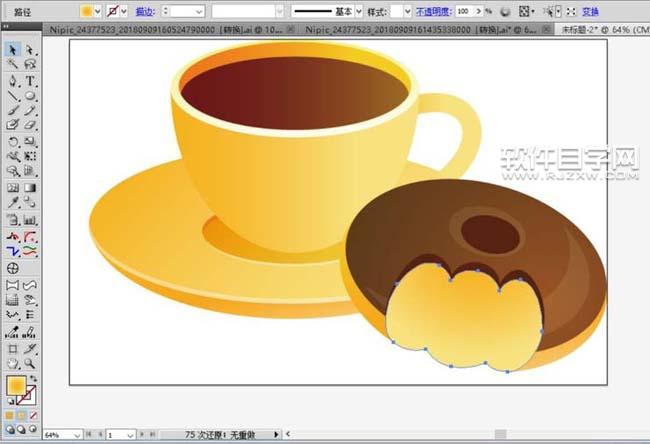The height and width of the screenshot is (444, 650).
Task: Choose the Warp tool
Action: coord(12,156)
